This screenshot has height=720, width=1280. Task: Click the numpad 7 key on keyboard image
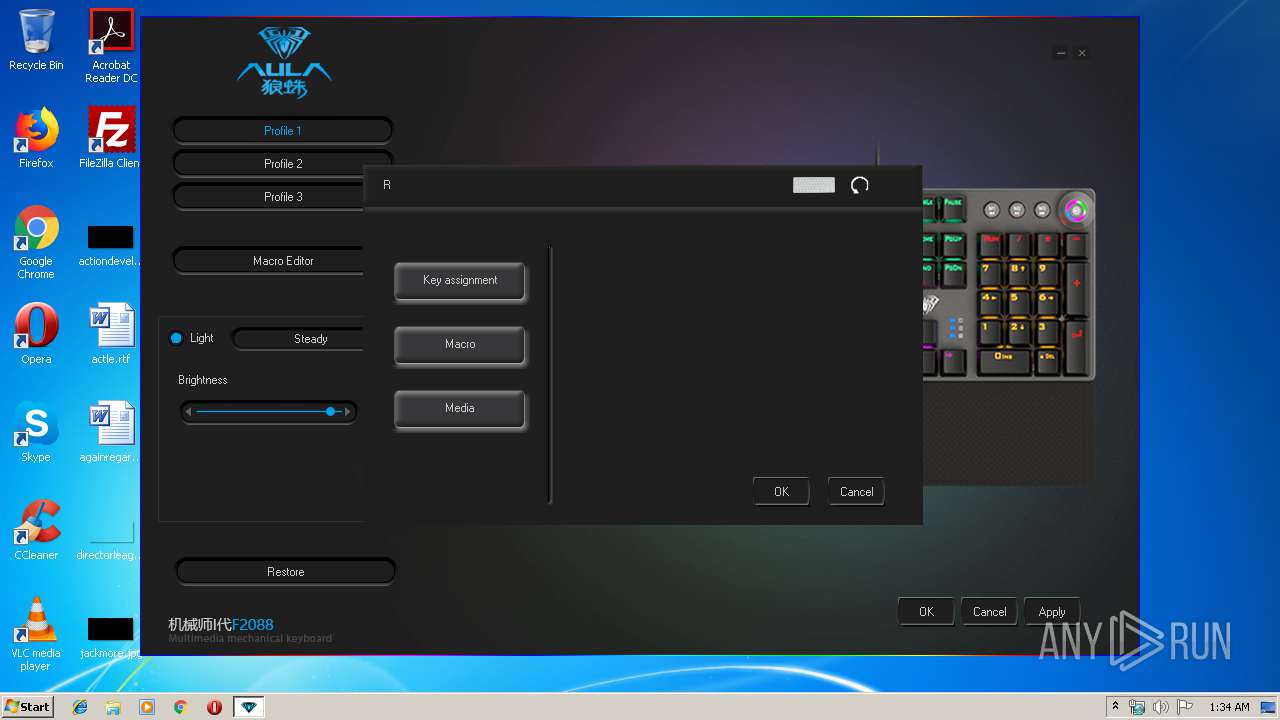pyautogui.click(x=990, y=273)
